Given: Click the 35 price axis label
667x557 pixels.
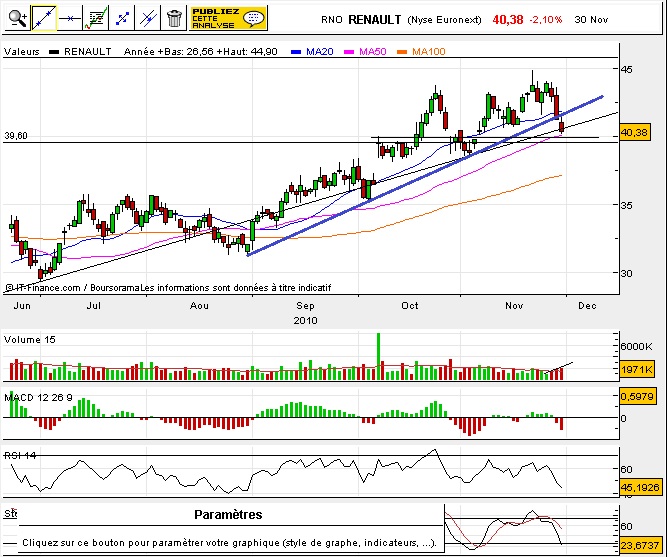Looking at the screenshot, I should pos(627,205).
